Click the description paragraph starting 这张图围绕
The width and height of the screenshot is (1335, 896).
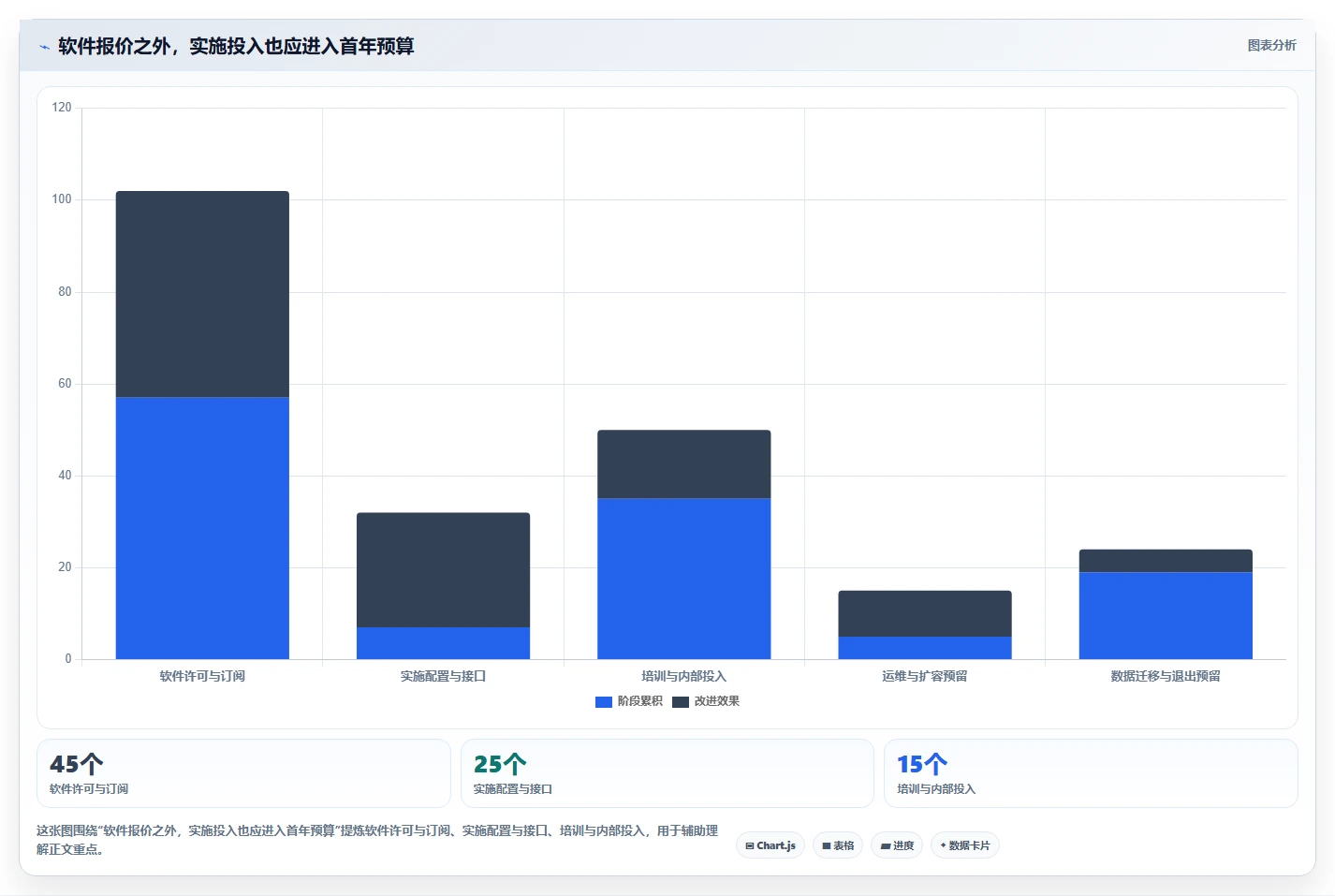click(377, 840)
